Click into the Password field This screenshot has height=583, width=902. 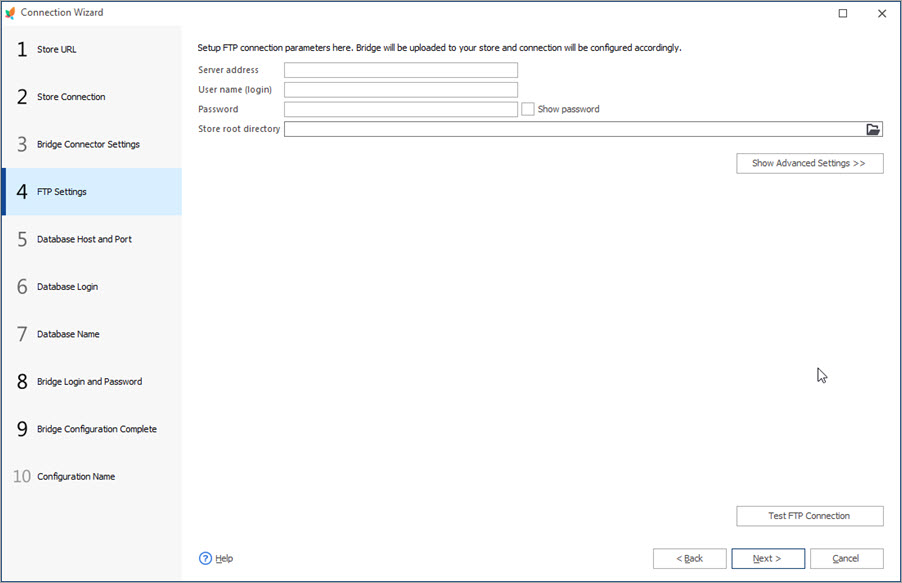click(400, 109)
